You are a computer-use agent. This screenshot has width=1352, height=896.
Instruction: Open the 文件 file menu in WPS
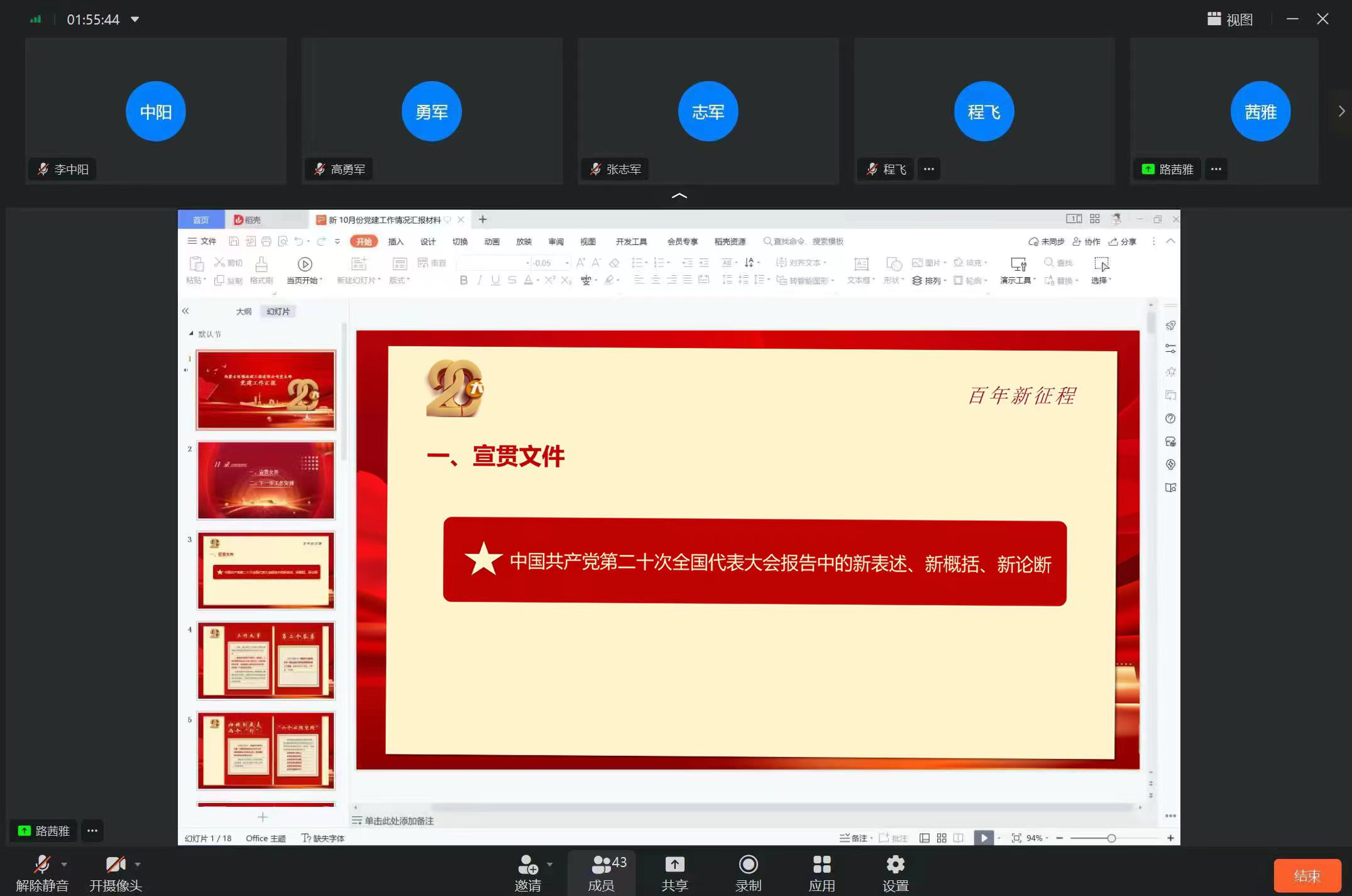[202, 241]
